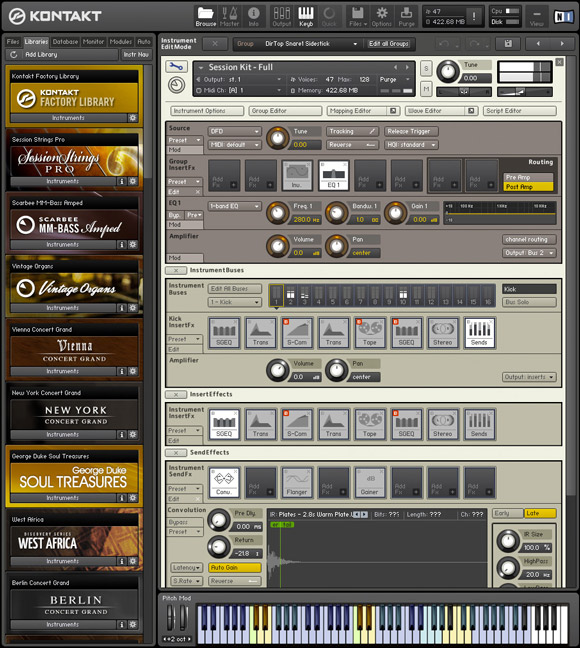Click the Mapping Editor button
The height and width of the screenshot is (648, 580).
[358, 111]
